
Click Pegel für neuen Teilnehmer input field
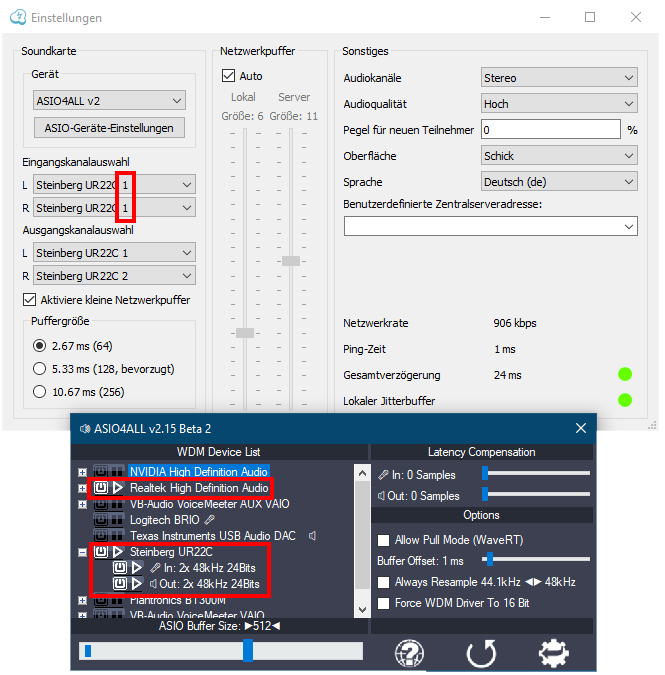pos(551,130)
